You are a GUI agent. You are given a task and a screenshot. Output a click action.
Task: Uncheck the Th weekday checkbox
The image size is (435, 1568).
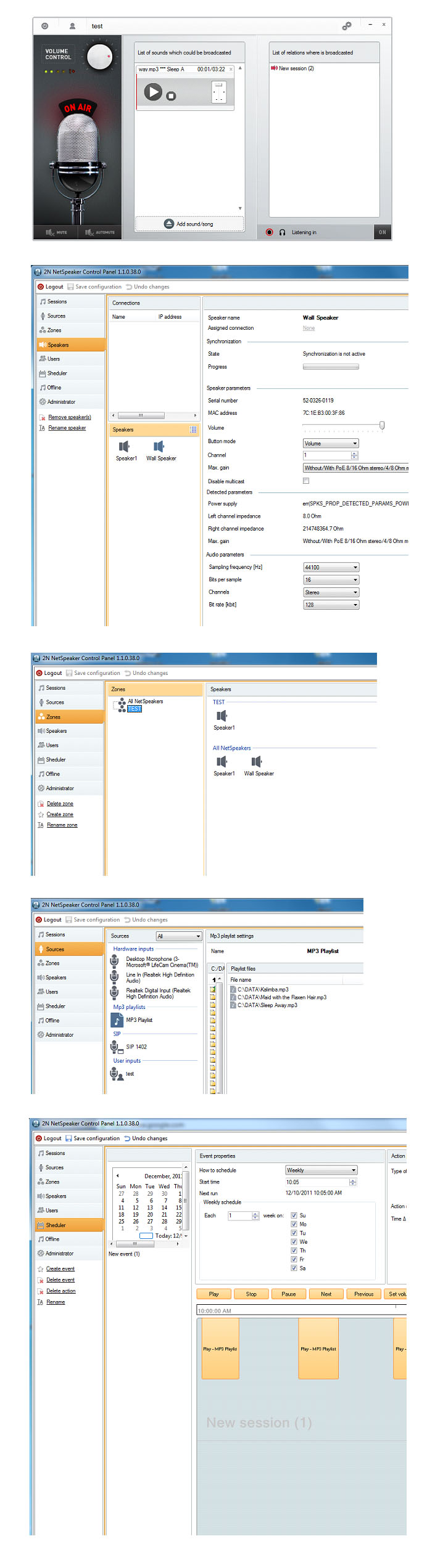pos(294,1251)
